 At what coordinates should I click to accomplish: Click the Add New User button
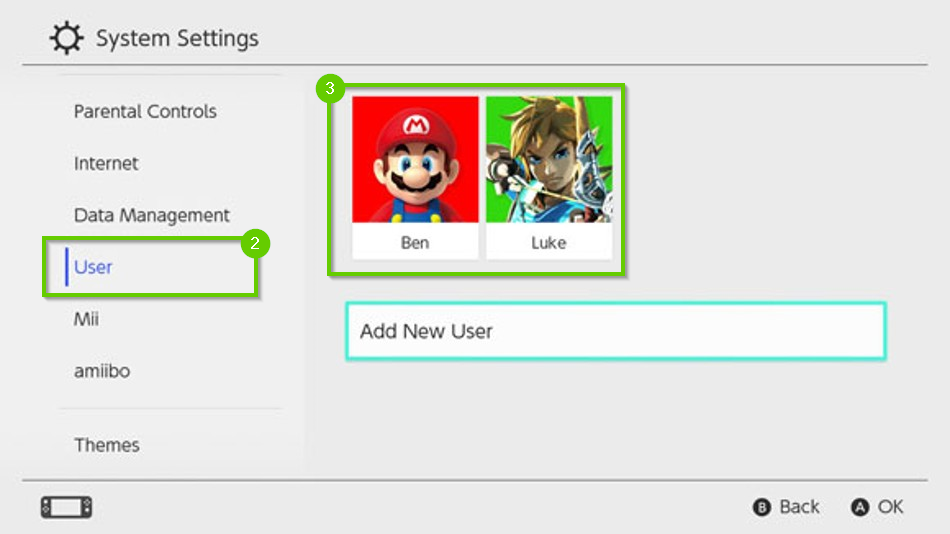point(615,331)
